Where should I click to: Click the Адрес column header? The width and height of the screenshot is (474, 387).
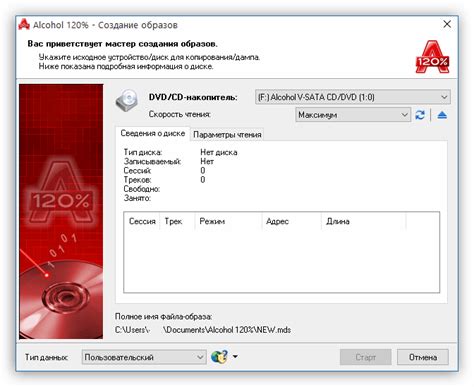click(291, 221)
